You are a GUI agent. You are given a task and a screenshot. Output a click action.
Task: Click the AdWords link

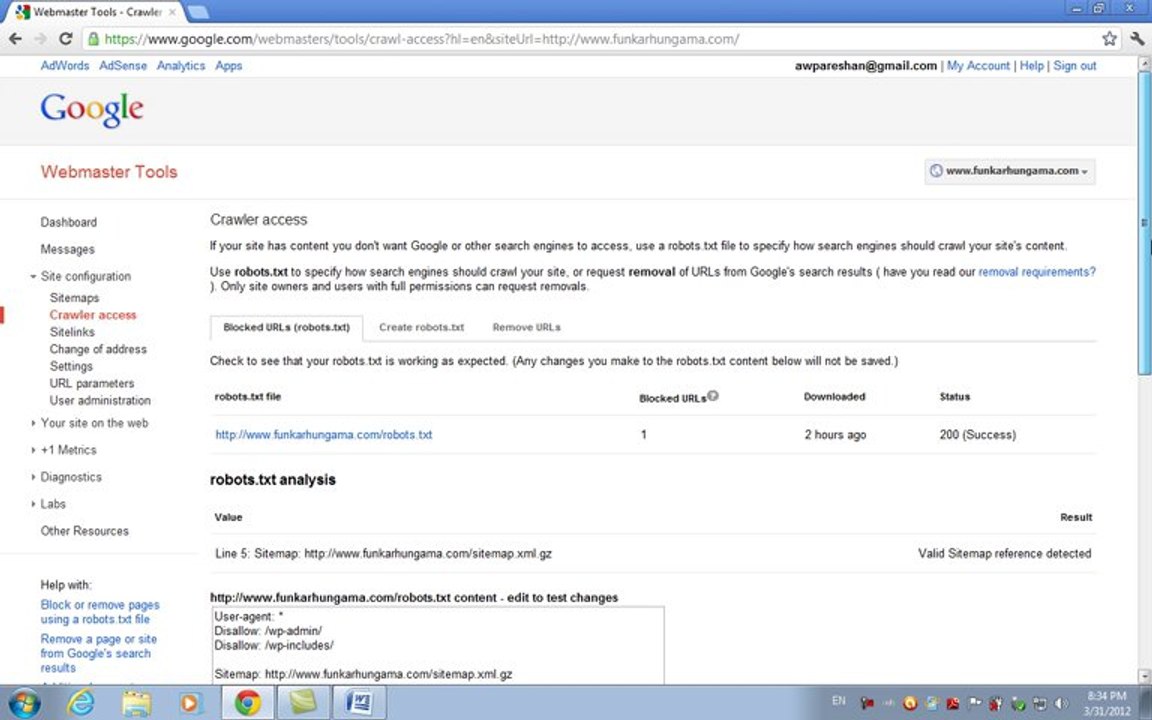(x=65, y=65)
